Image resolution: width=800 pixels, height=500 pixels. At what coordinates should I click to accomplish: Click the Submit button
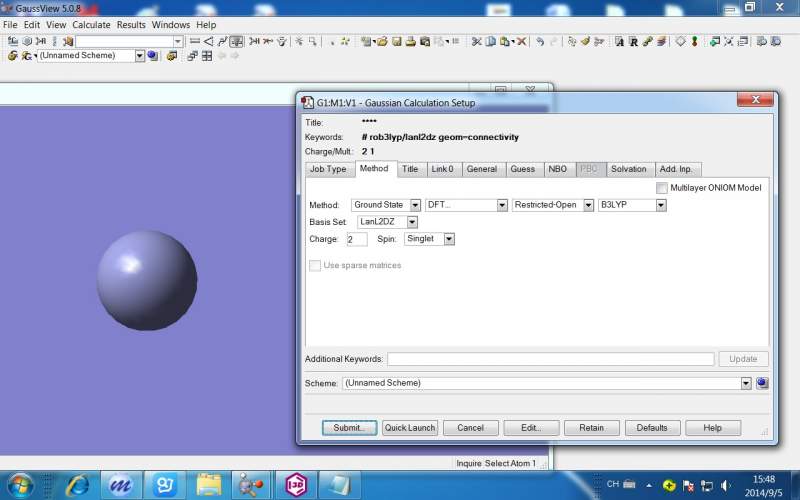[349, 428]
